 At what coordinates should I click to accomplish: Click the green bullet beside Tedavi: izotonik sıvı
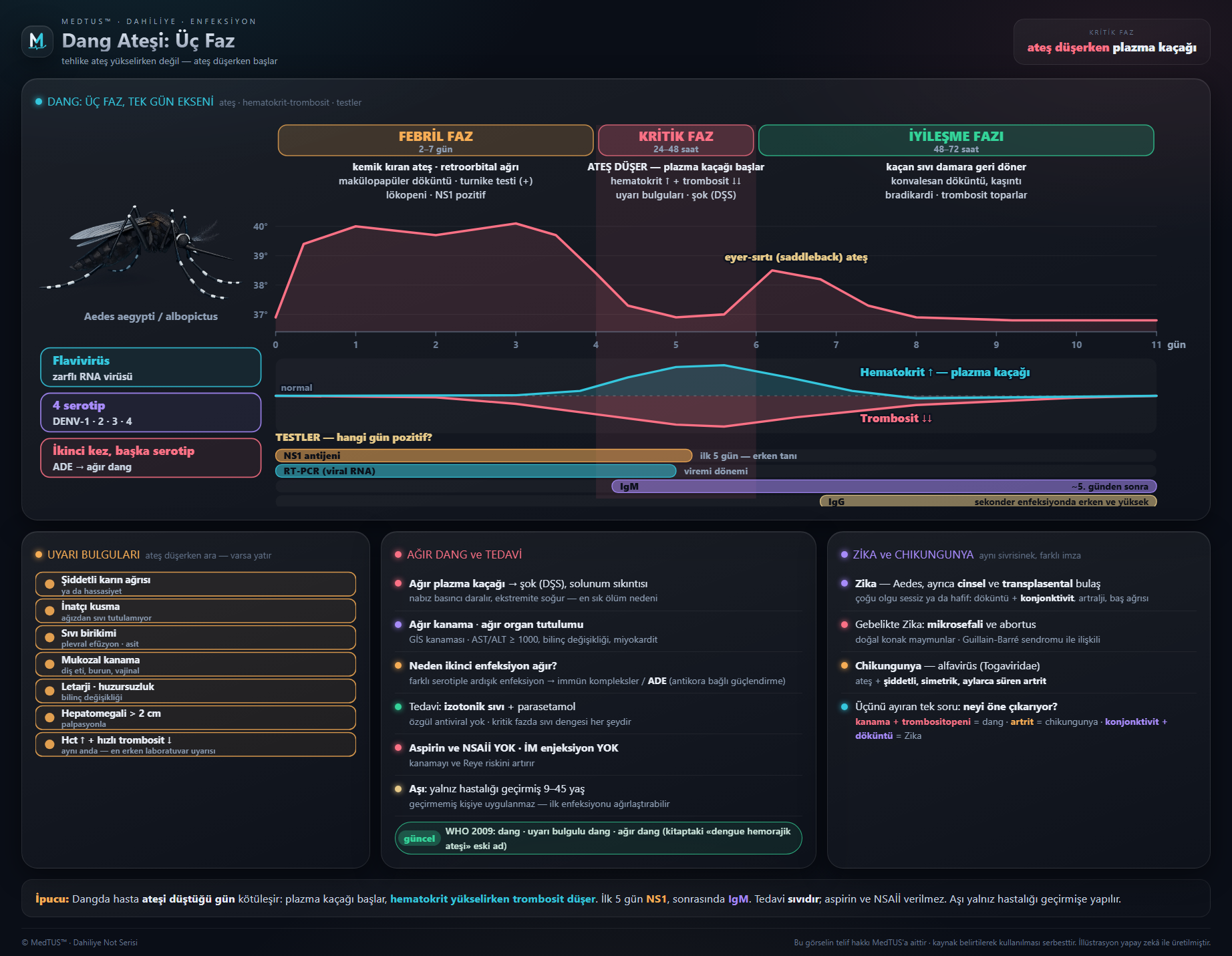point(398,706)
